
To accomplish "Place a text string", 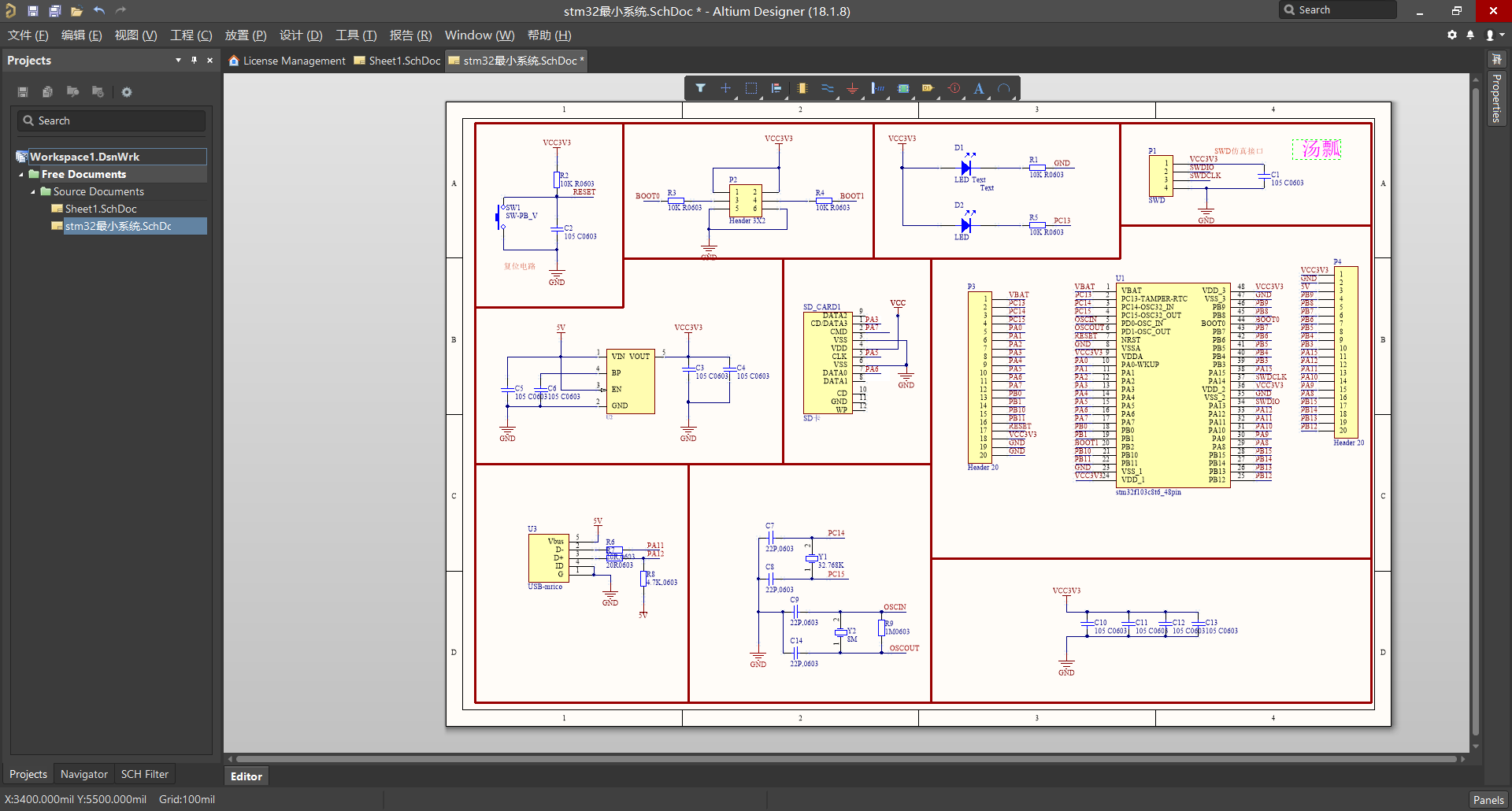I will 979,88.
